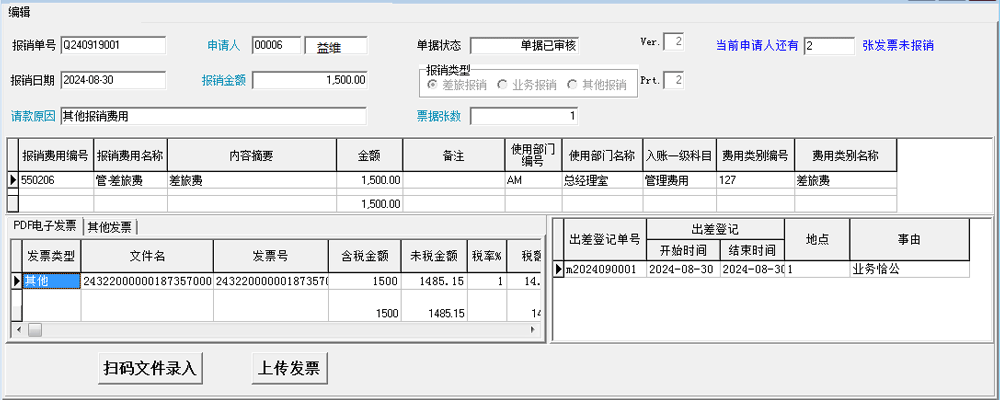Click the row indicator arrow for expense 550206

[13, 181]
